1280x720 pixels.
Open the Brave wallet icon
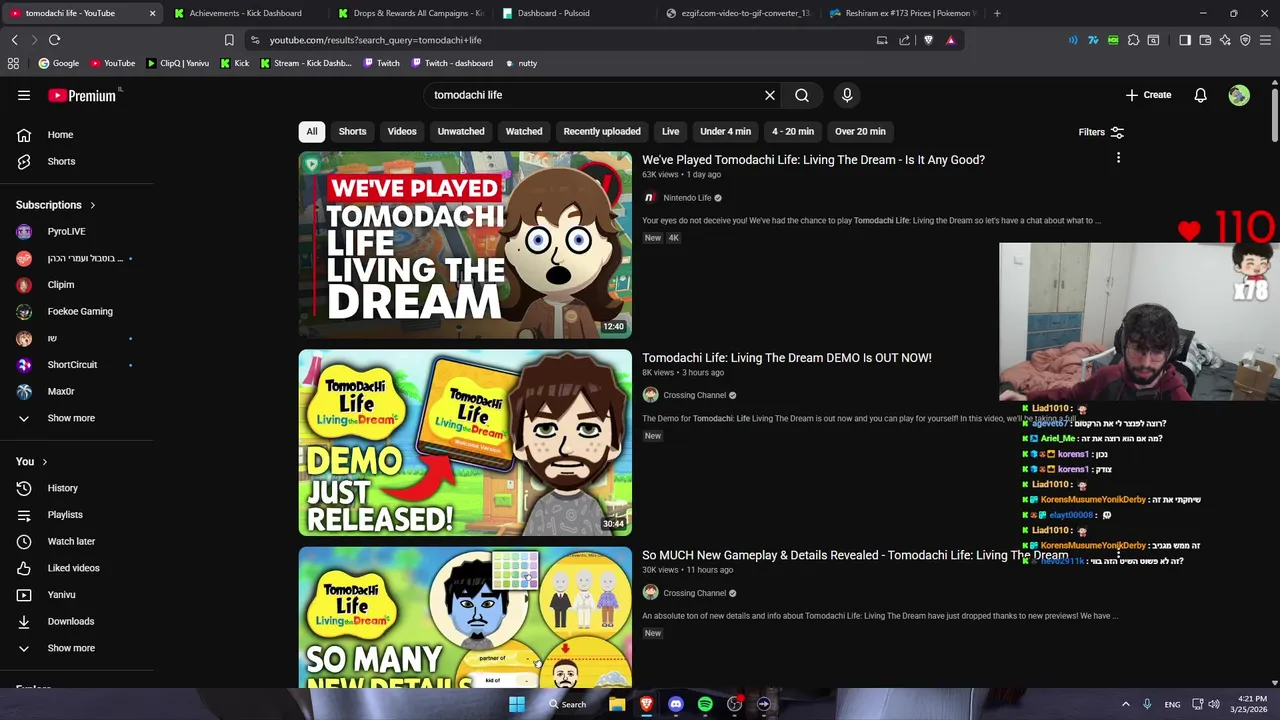pyautogui.click(x=1205, y=40)
